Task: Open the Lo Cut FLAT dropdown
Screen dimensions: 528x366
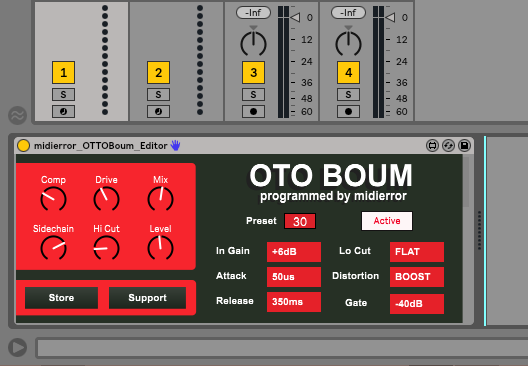Action: (417, 252)
